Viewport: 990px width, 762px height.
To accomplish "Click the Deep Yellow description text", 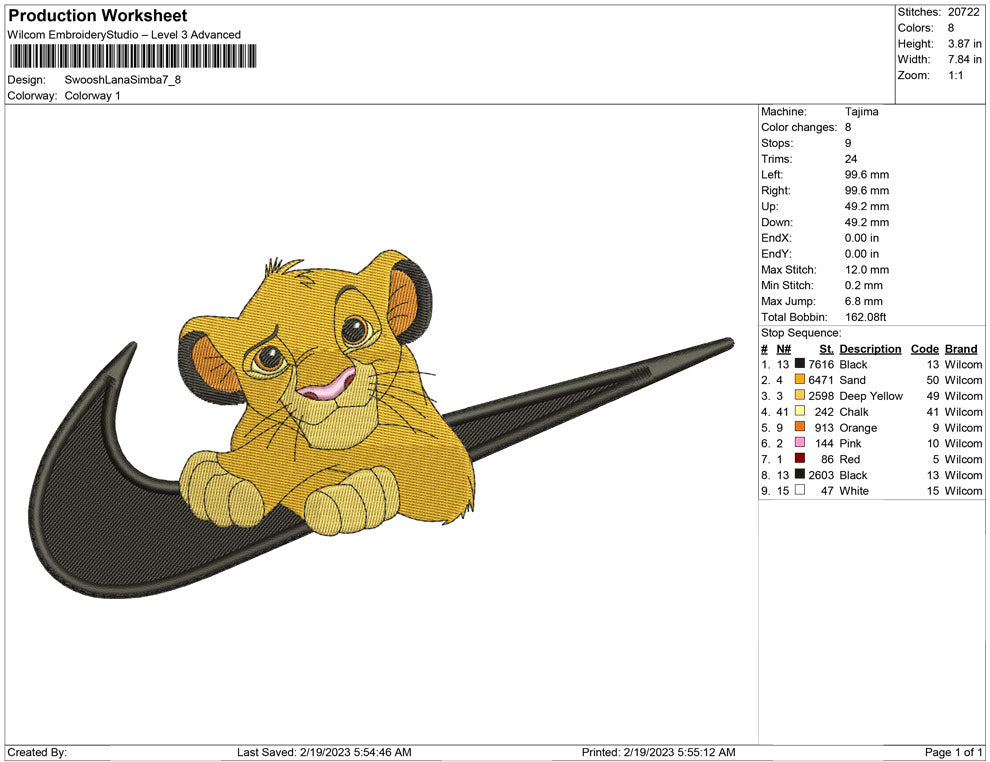I will [x=871, y=396].
